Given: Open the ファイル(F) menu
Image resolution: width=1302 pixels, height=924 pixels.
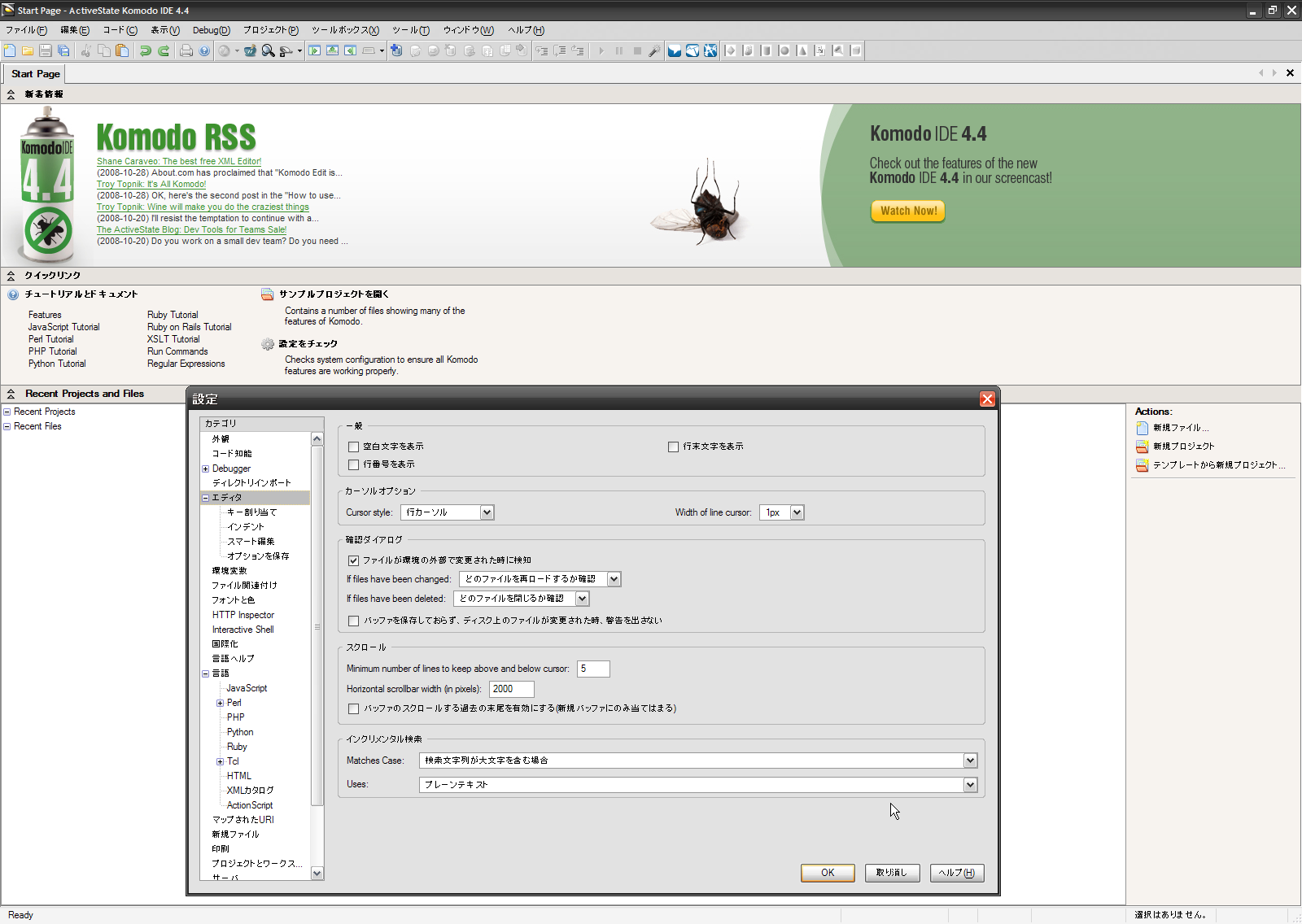Looking at the screenshot, I should 26,30.
